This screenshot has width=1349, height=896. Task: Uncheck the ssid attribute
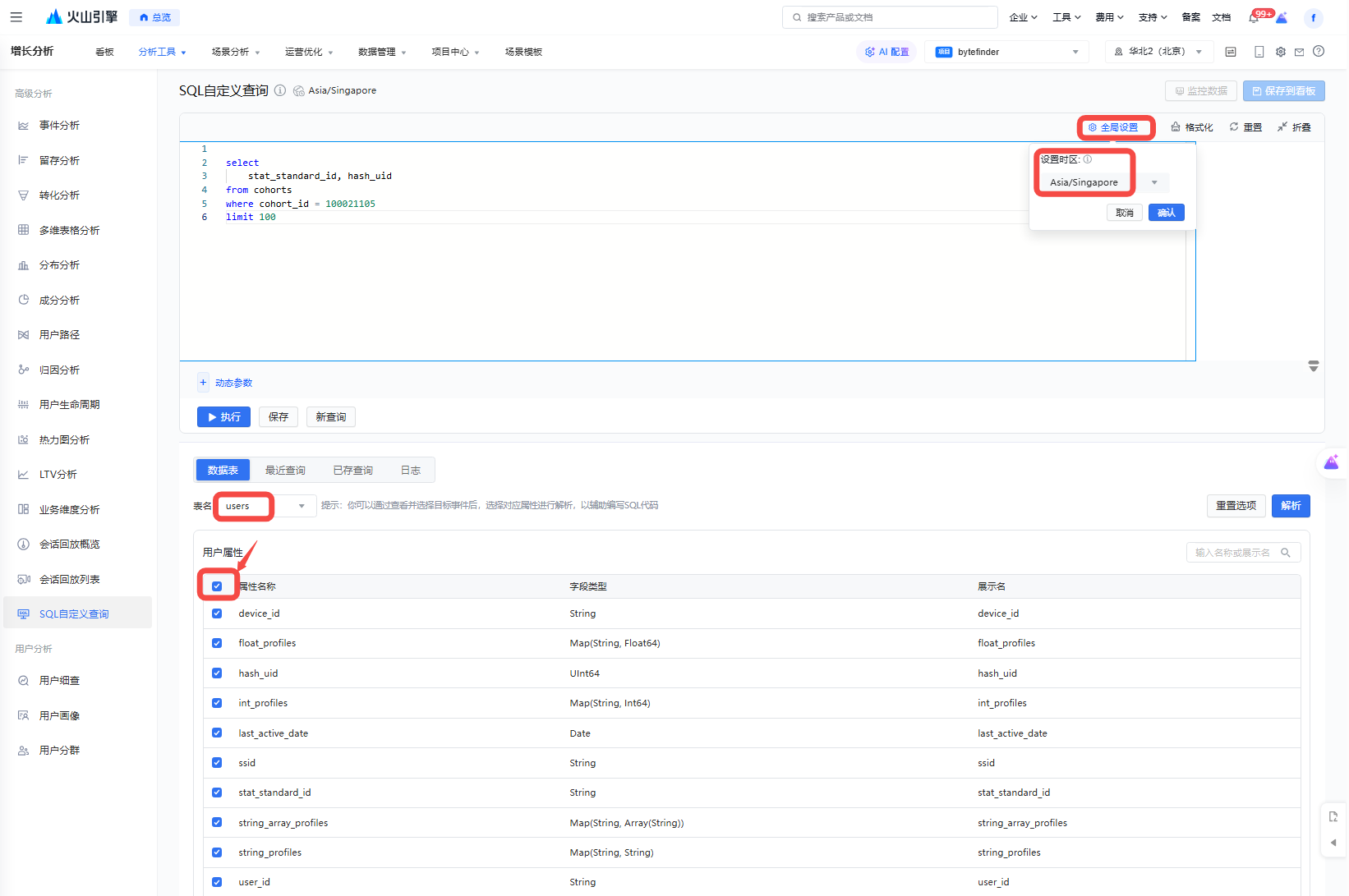click(217, 763)
